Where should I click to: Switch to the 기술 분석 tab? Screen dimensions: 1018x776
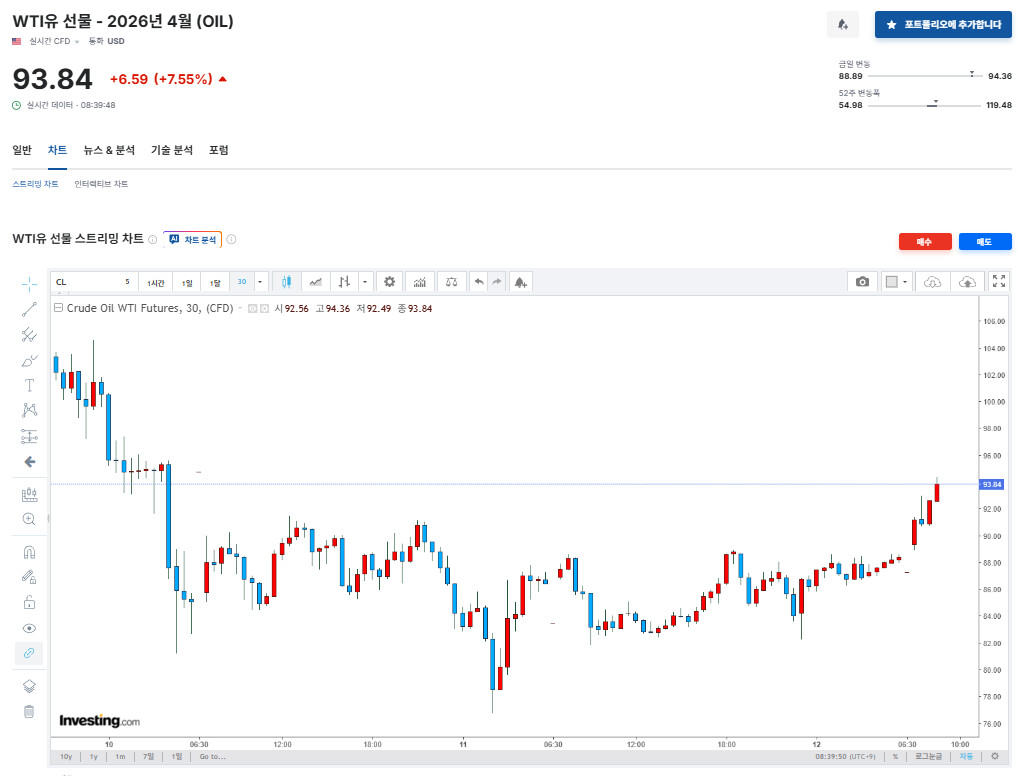(x=172, y=150)
